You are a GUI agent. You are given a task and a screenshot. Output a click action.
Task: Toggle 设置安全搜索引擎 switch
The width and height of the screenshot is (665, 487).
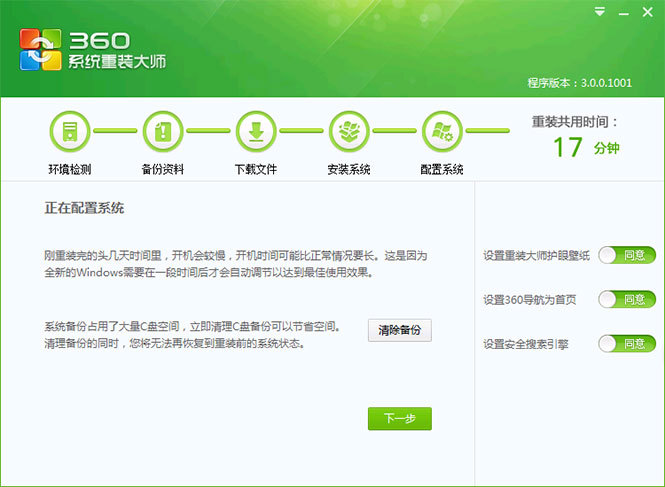point(627,344)
